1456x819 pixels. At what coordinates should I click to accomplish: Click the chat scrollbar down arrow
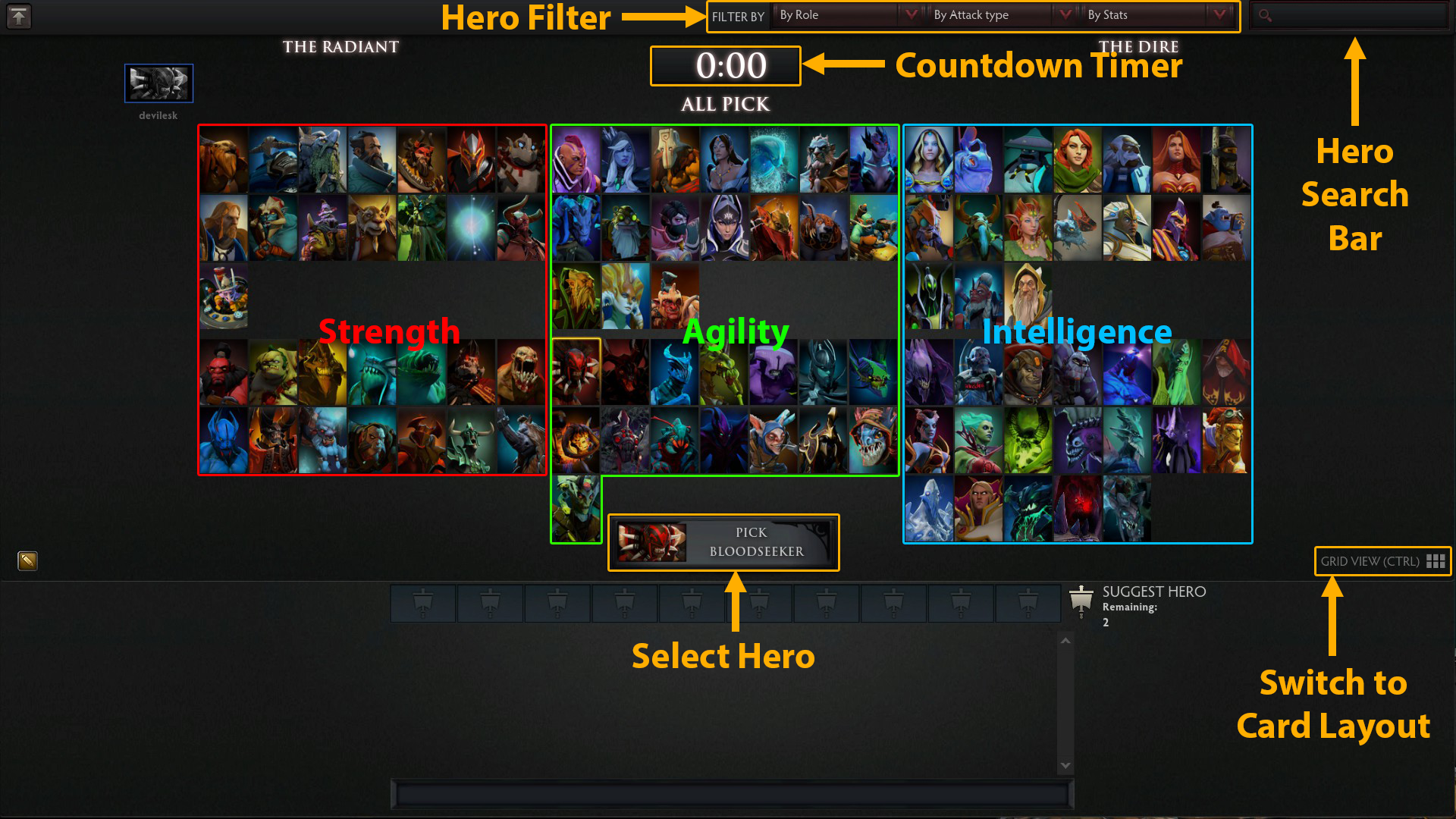(1065, 765)
